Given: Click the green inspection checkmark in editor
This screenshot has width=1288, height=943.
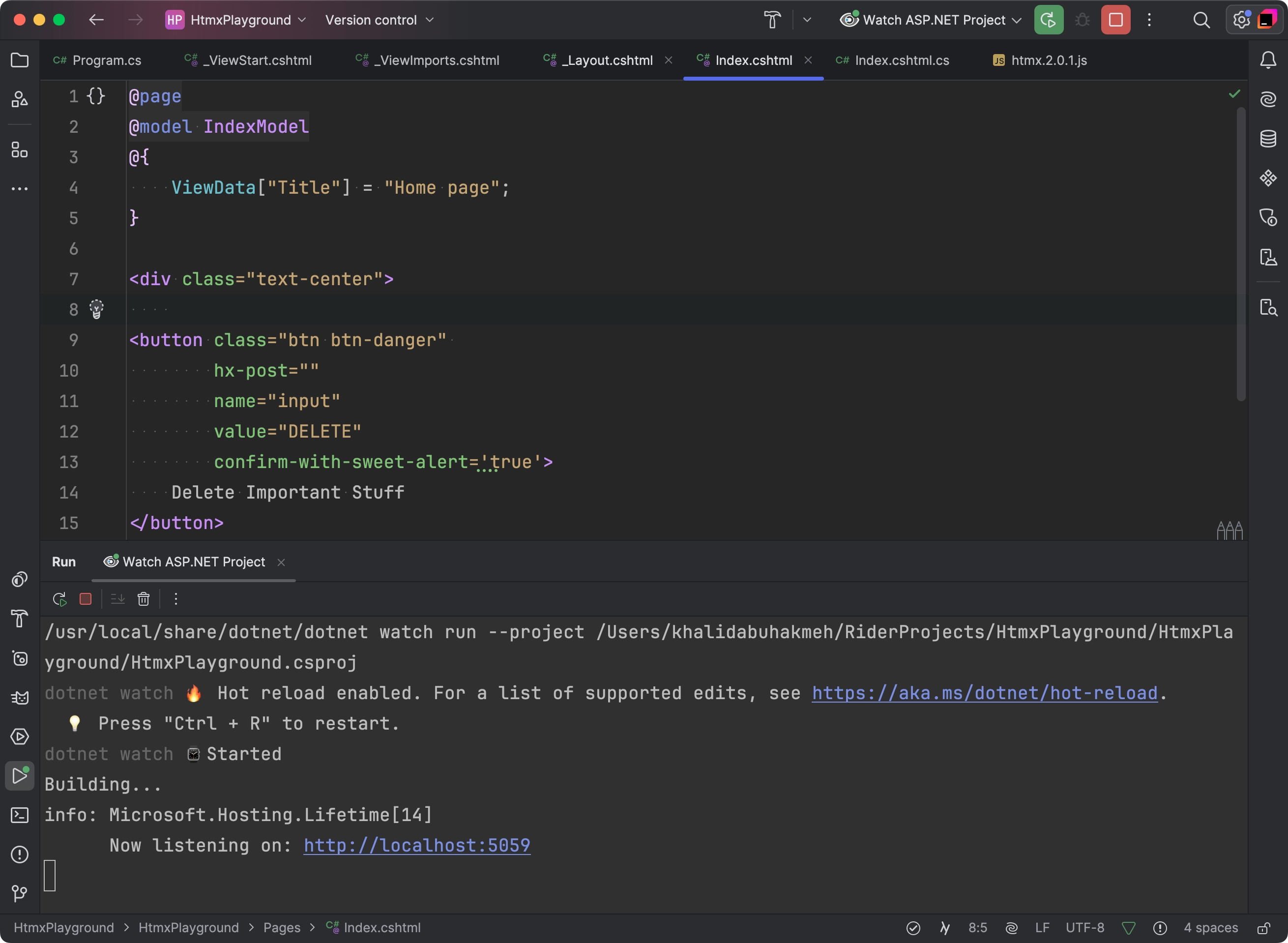Looking at the screenshot, I should click(x=1234, y=93).
